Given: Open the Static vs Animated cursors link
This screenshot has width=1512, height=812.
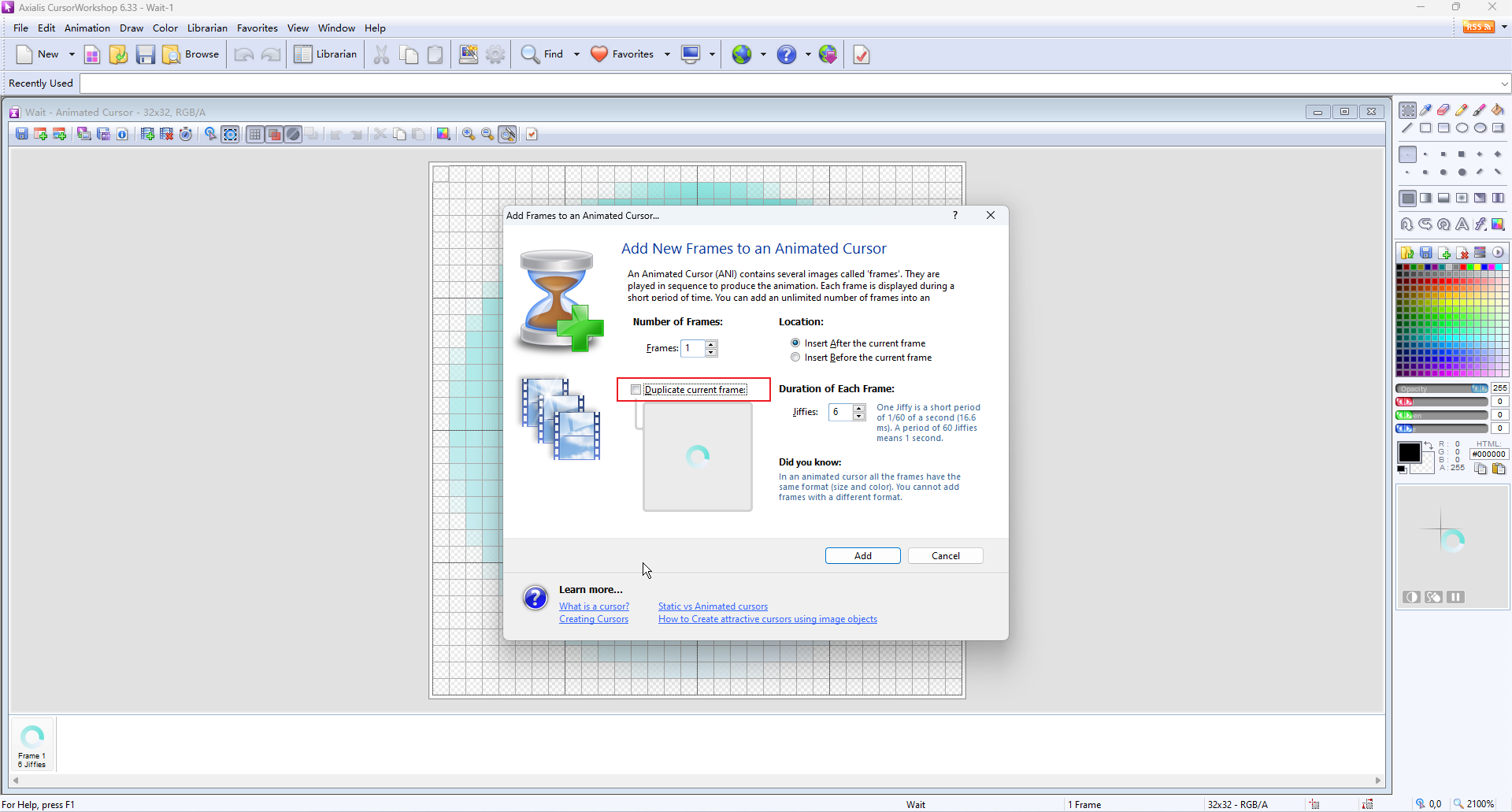Looking at the screenshot, I should pos(713,606).
